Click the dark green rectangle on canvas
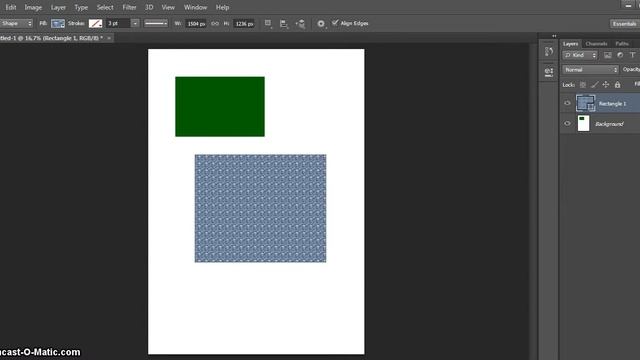640x360 pixels. pos(220,107)
